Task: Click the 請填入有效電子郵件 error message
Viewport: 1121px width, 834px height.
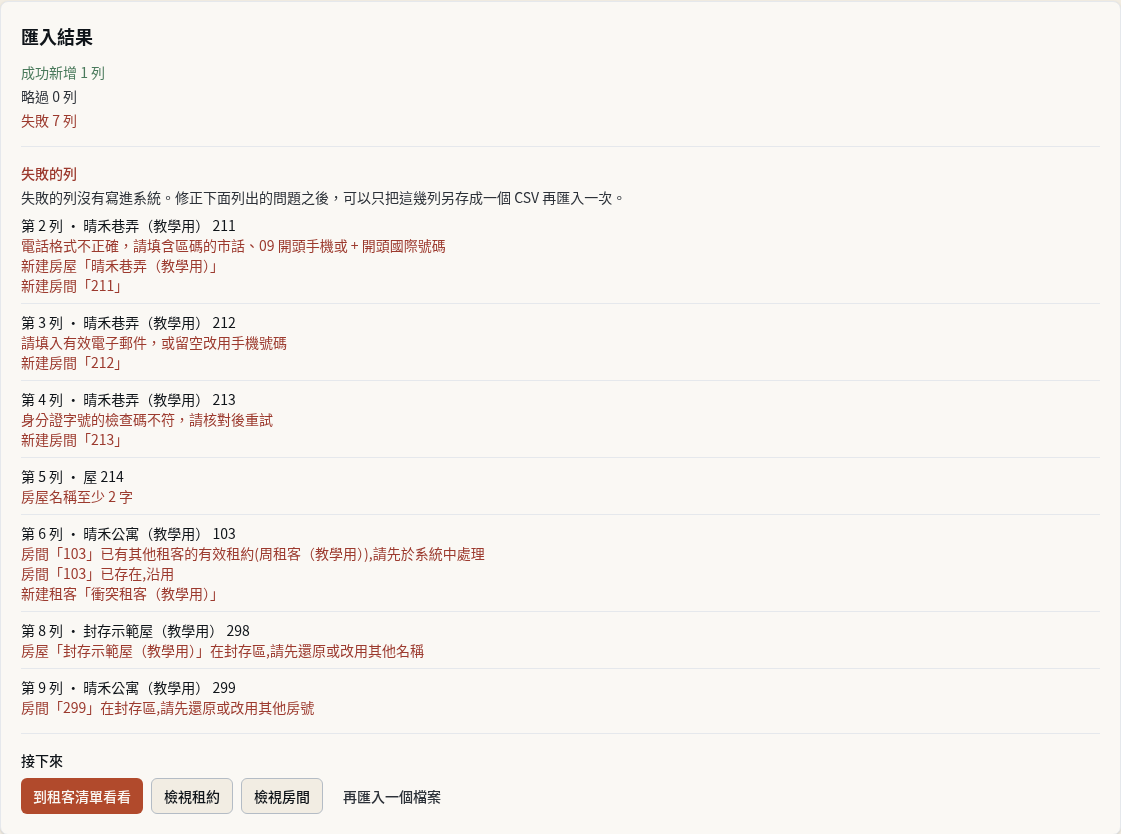Action: click(154, 344)
